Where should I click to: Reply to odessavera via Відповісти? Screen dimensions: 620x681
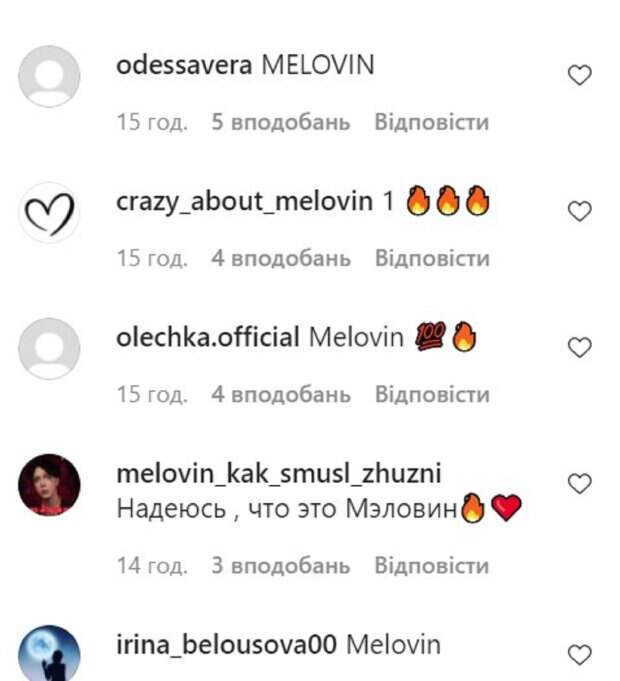click(432, 122)
